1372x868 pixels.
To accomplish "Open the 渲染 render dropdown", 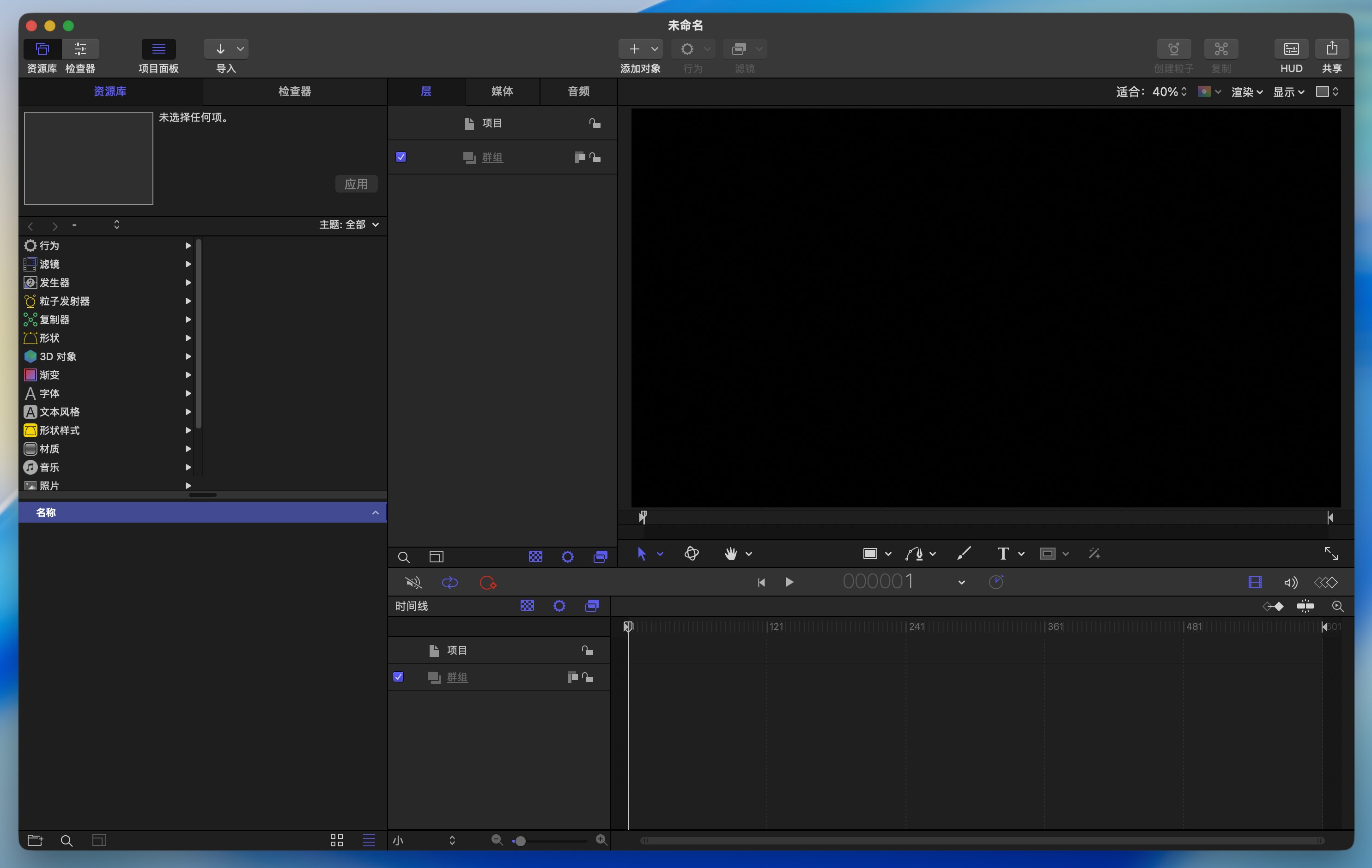I will coord(1247,92).
